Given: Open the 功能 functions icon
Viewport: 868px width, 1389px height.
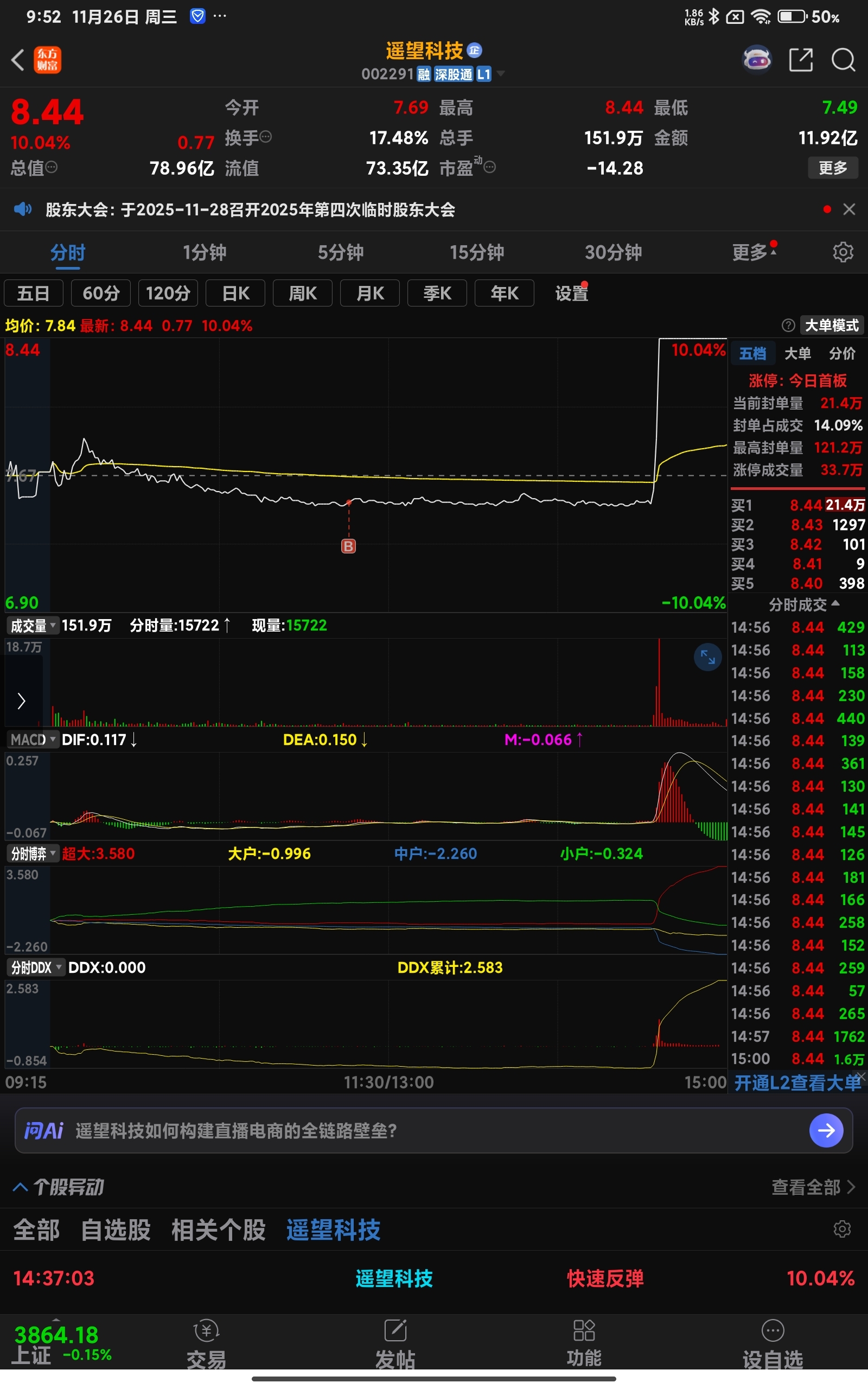Looking at the screenshot, I should click(584, 1344).
